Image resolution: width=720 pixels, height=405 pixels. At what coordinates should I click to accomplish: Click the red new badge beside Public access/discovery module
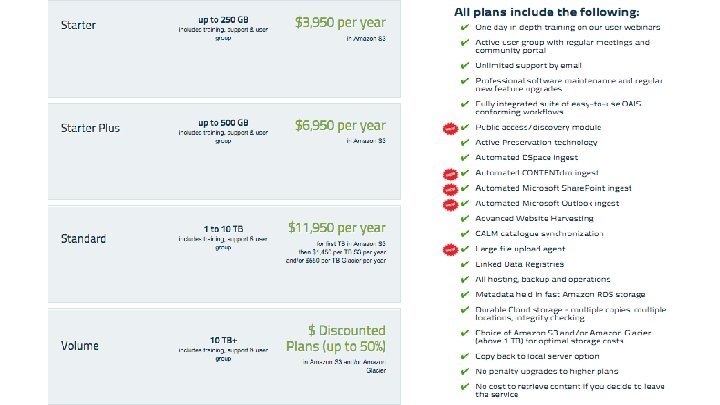pos(451,128)
